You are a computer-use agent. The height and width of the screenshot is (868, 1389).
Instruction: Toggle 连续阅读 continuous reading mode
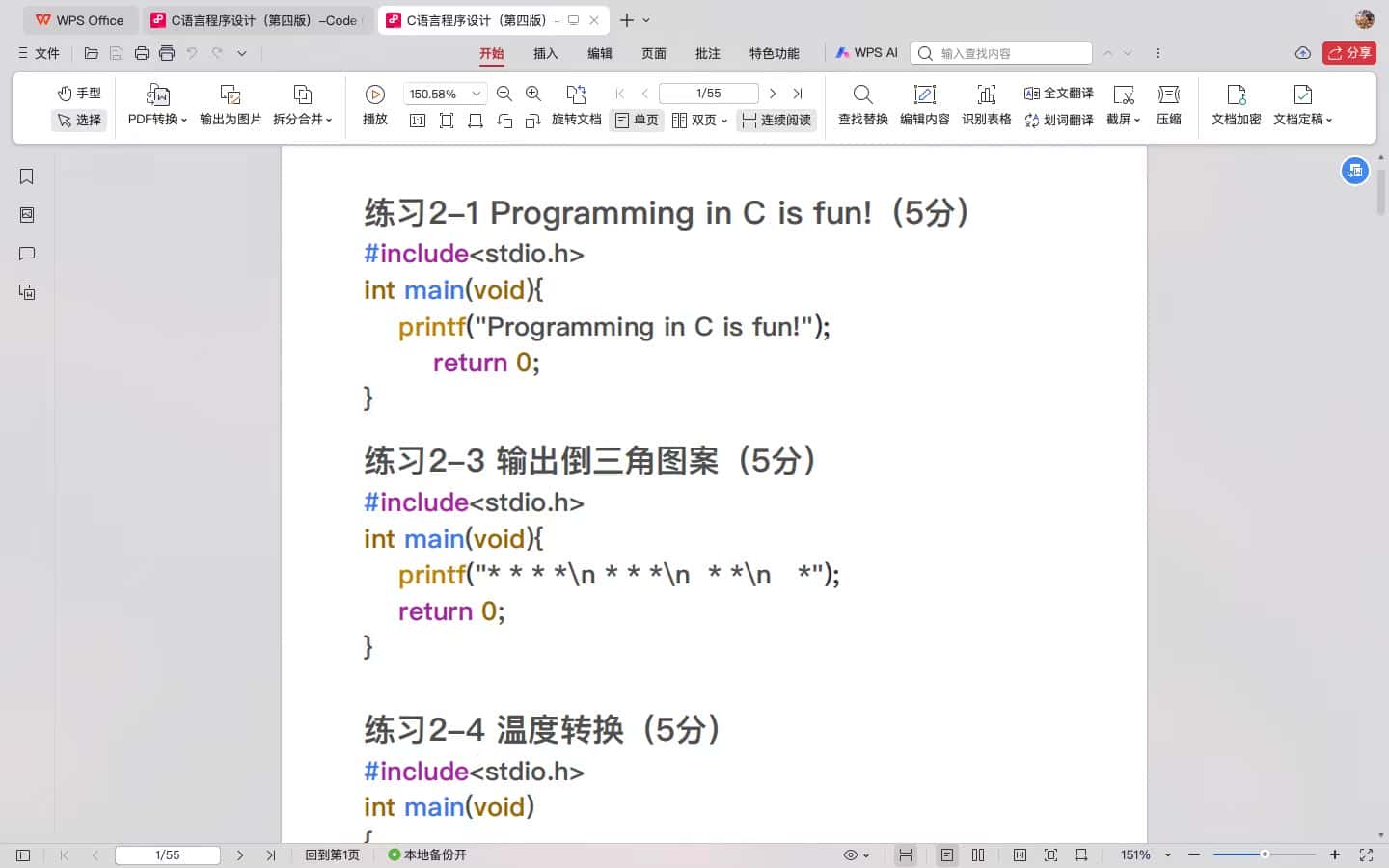pyautogui.click(x=776, y=121)
